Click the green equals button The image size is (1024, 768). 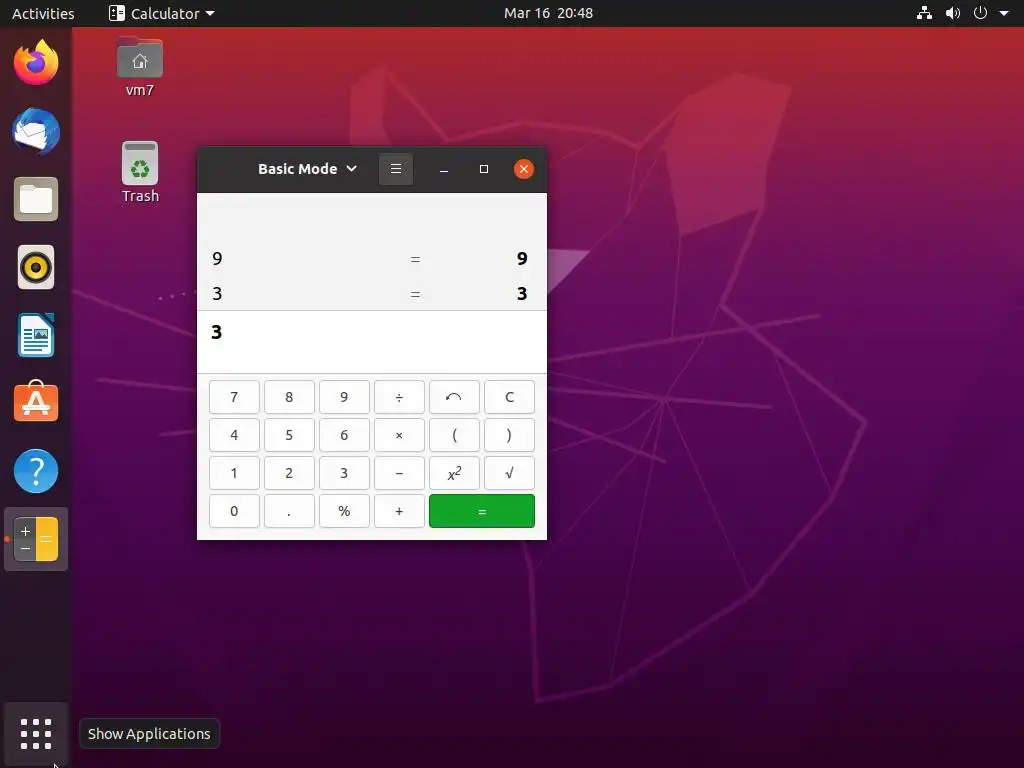(482, 511)
